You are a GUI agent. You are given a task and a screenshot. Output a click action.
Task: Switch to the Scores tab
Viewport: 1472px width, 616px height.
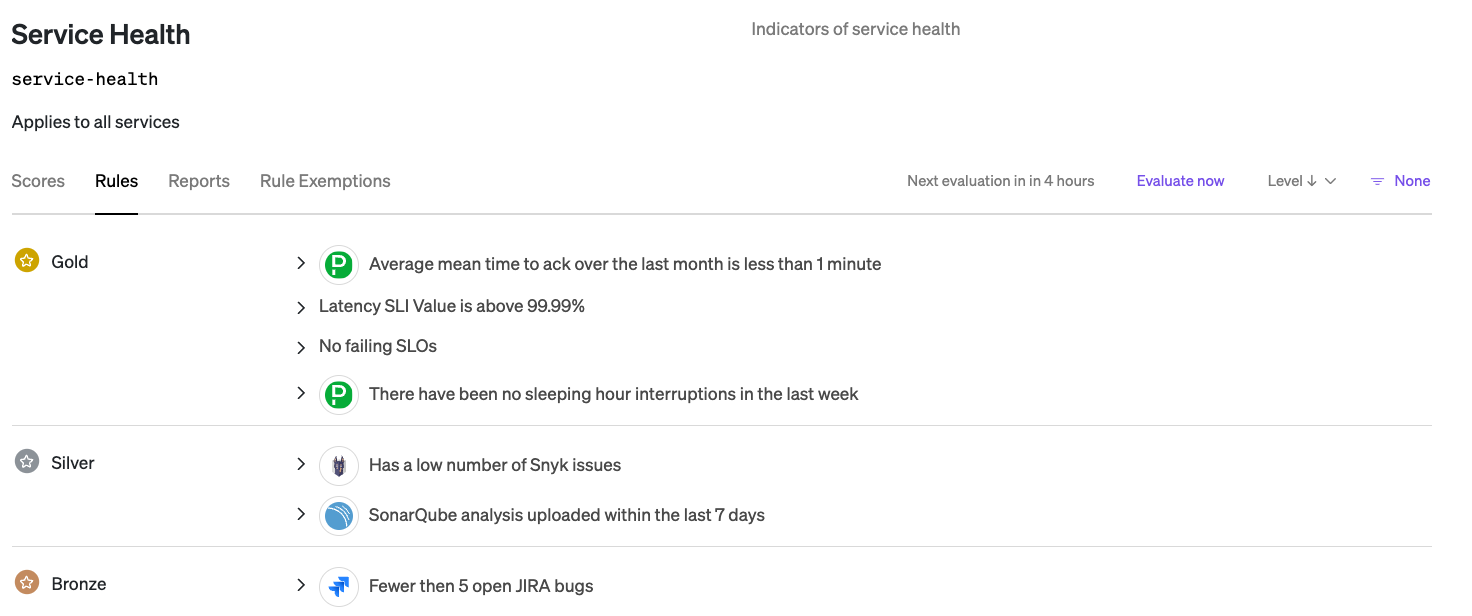[37, 181]
